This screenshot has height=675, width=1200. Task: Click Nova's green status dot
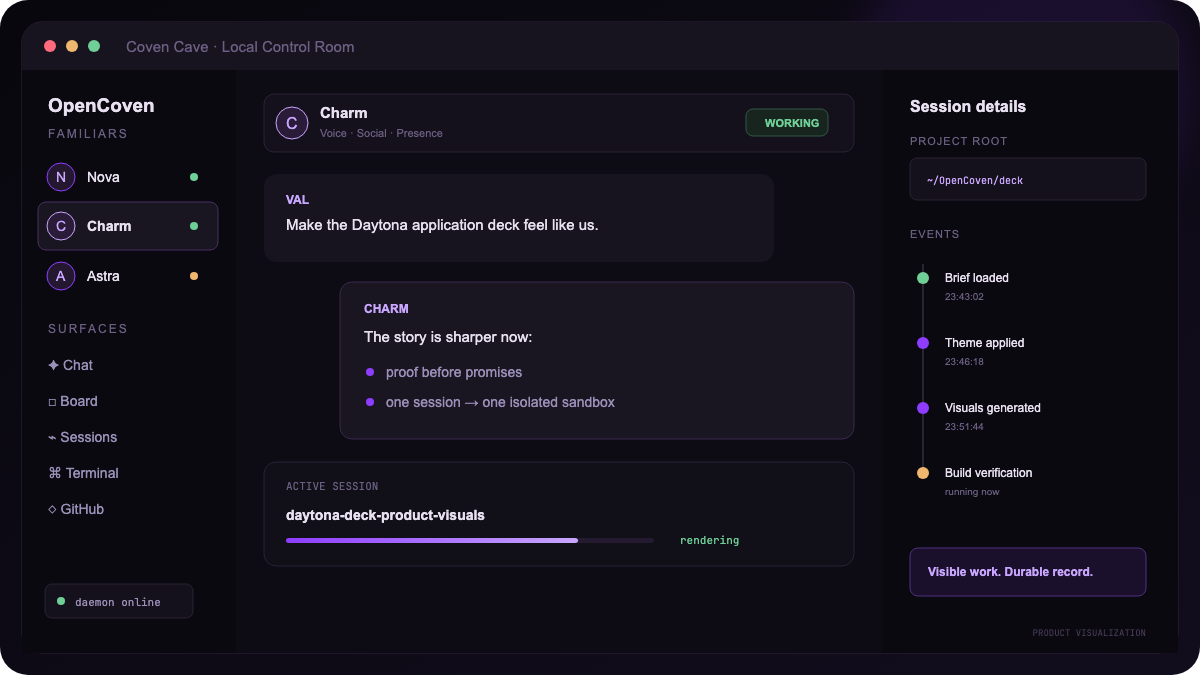coord(194,177)
